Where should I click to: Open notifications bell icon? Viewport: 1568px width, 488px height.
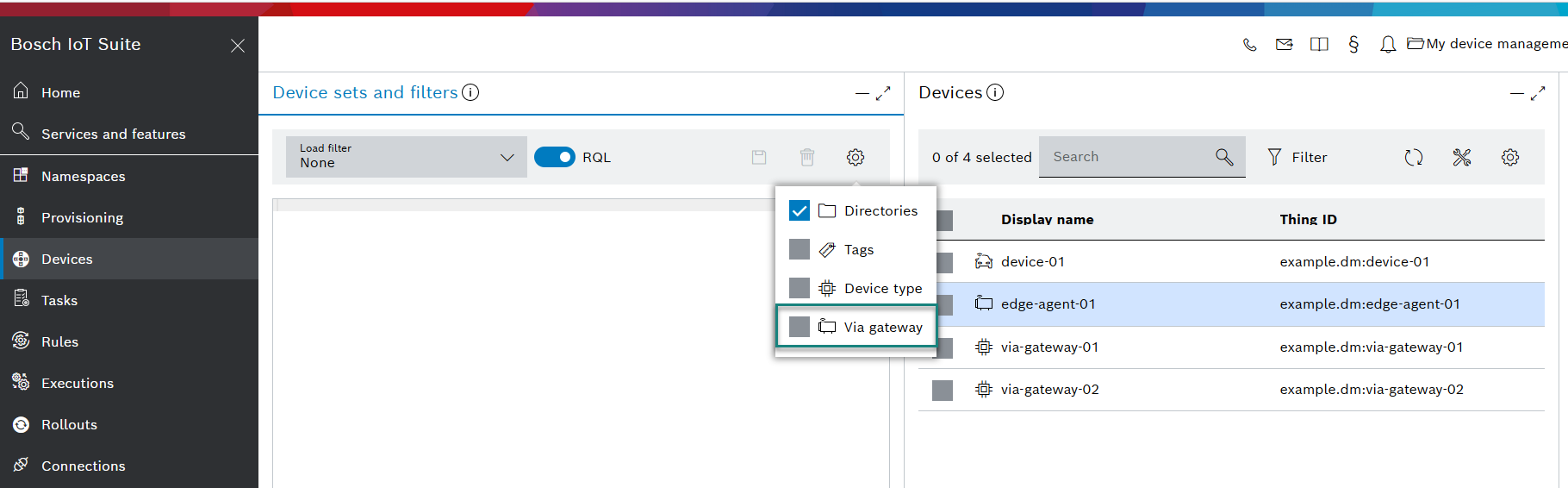1387,44
